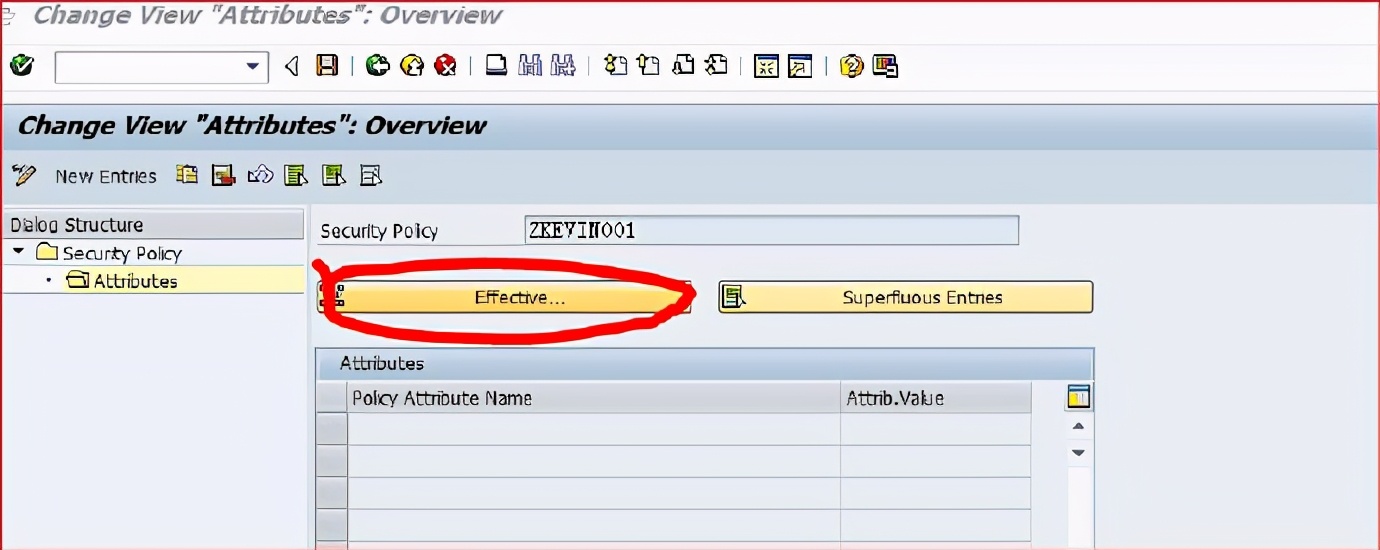Collapse the Security Policy tree node
The height and width of the screenshot is (550, 1380).
(18, 252)
